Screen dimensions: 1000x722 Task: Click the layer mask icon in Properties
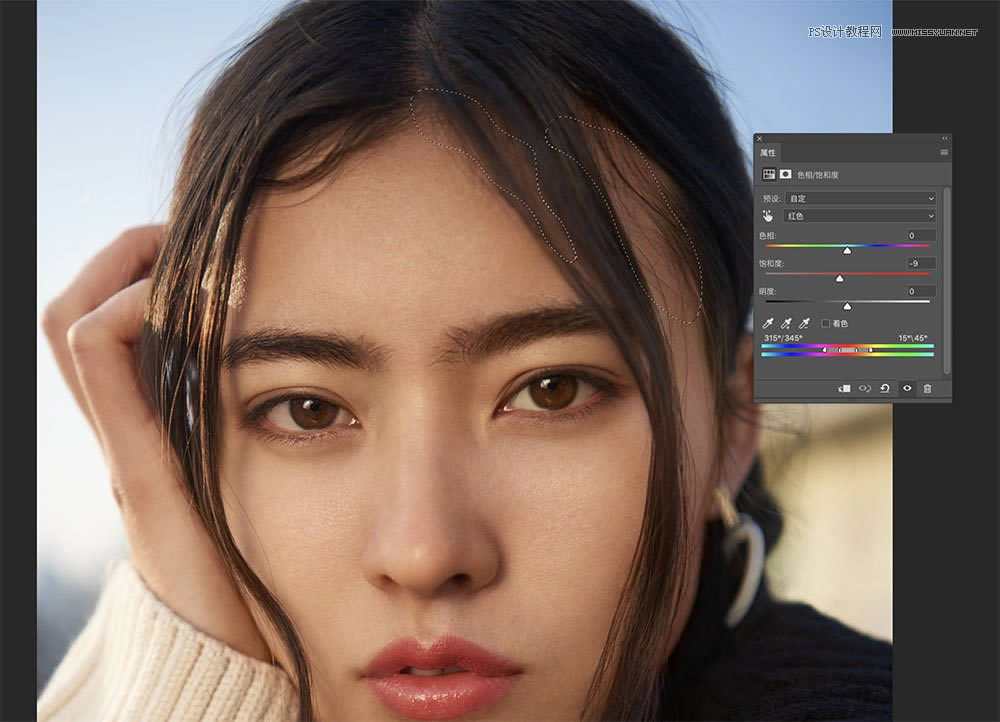tap(785, 174)
